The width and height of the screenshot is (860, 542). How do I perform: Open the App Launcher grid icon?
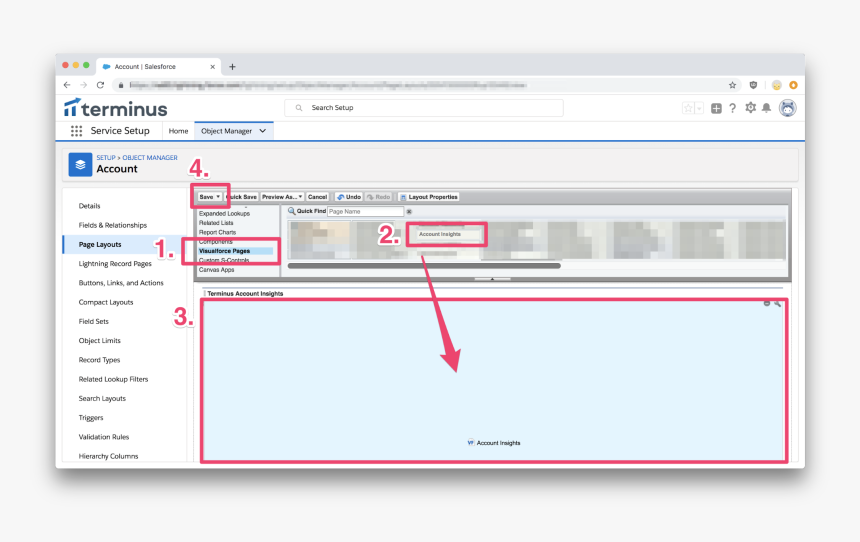pyautogui.click(x=76, y=131)
